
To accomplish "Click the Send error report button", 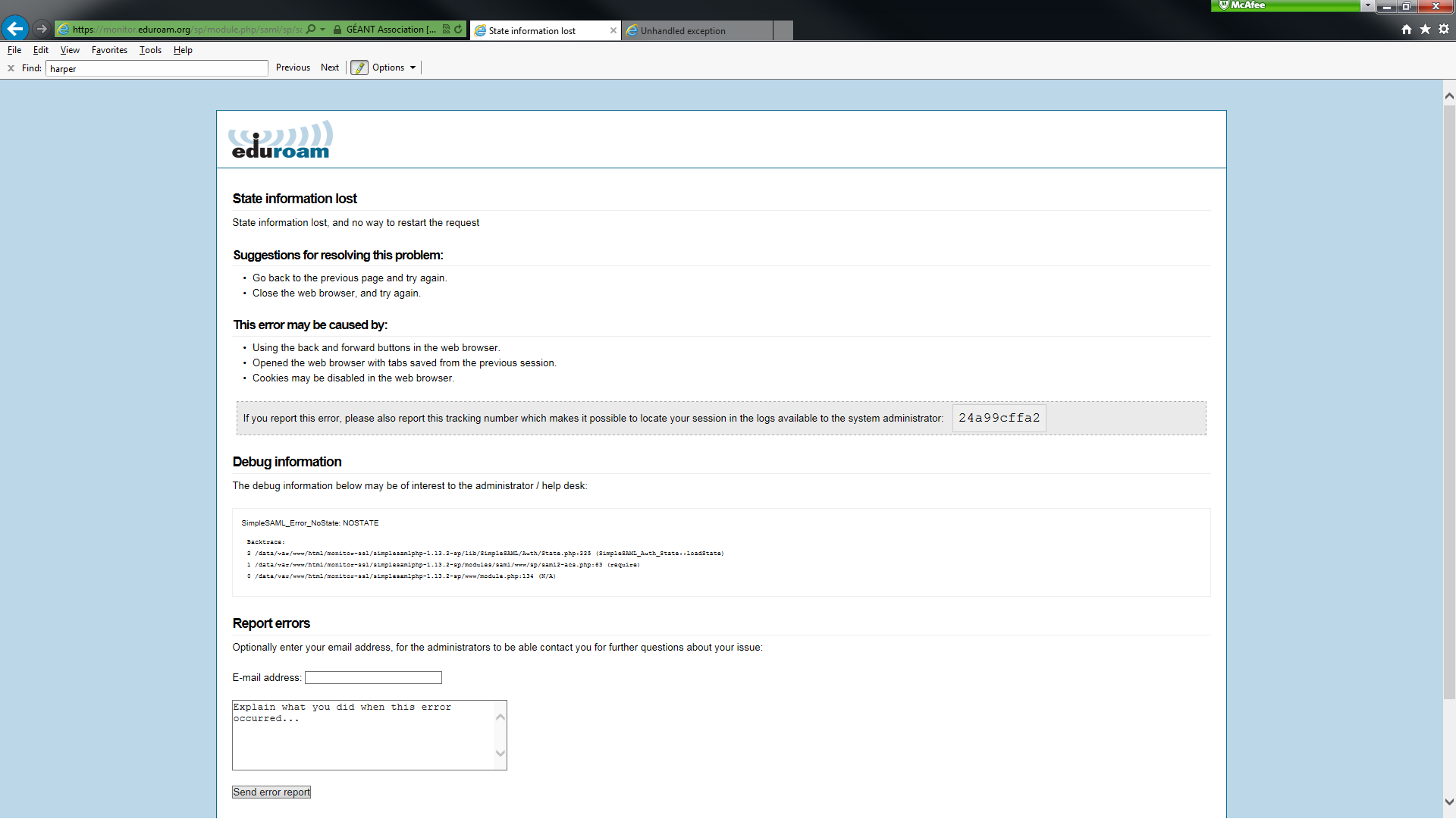I will click(x=271, y=792).
